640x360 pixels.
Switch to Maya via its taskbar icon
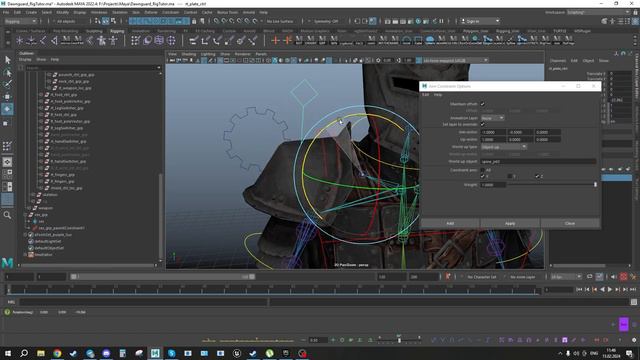click(x=155, y=353)
